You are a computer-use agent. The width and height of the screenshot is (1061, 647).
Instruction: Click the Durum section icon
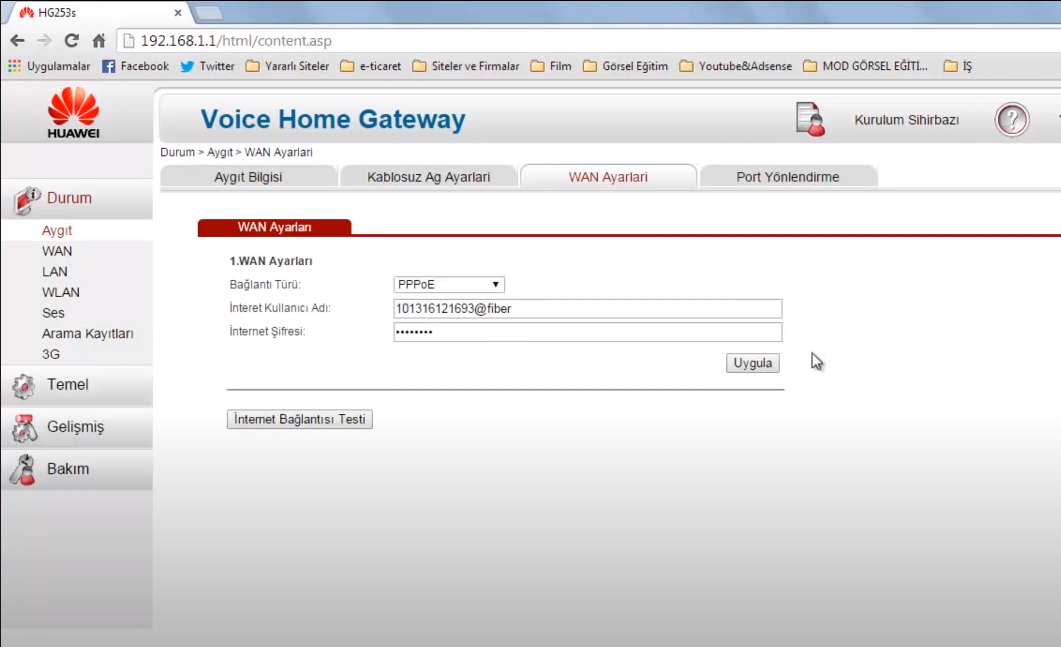click(26, 200)
